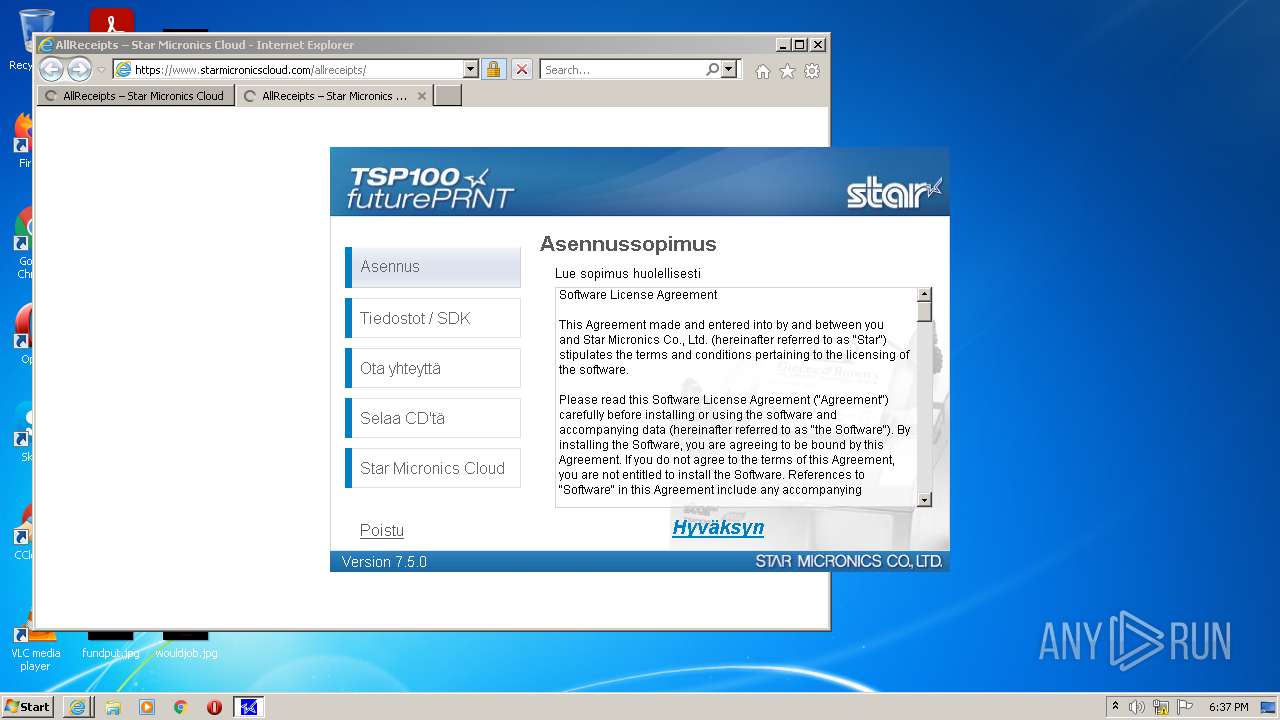The height and width of the screenshot is (720, 1280).
Task: Open Tiedostot / SDK section
Action: (x=433, y=318)
